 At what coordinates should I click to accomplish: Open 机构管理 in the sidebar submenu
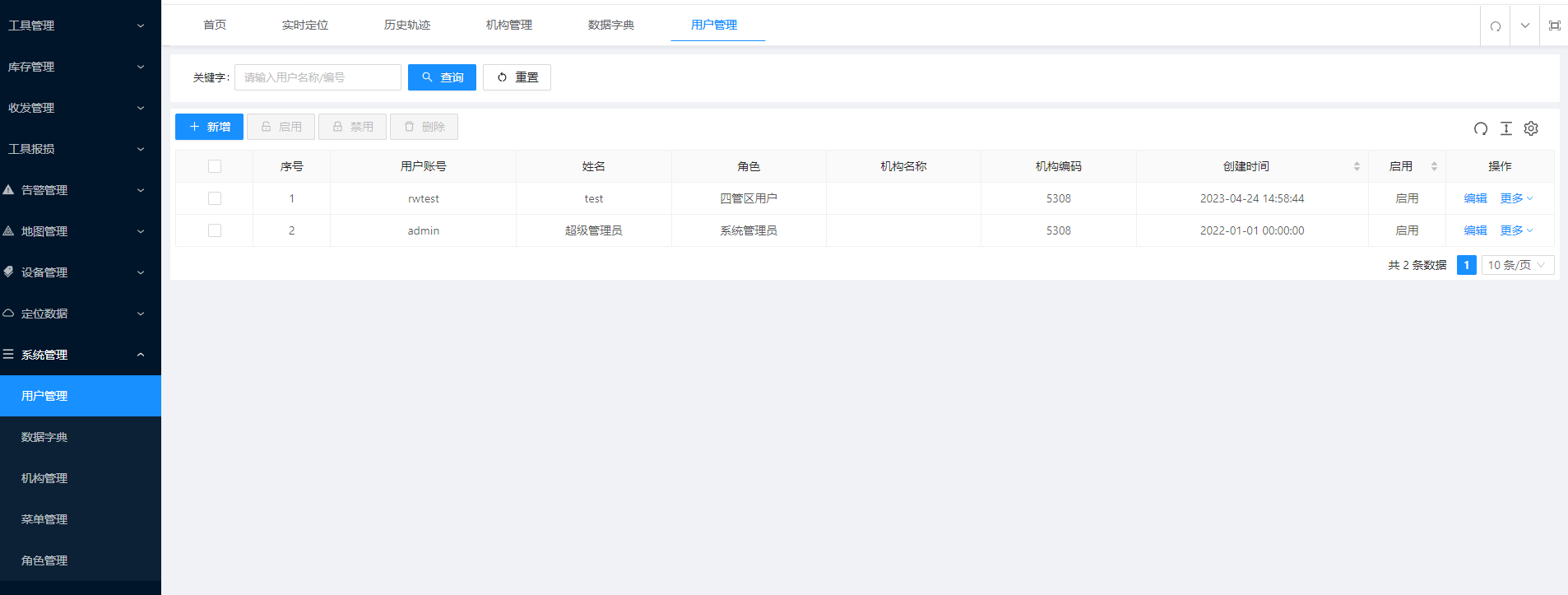(81, 478)
